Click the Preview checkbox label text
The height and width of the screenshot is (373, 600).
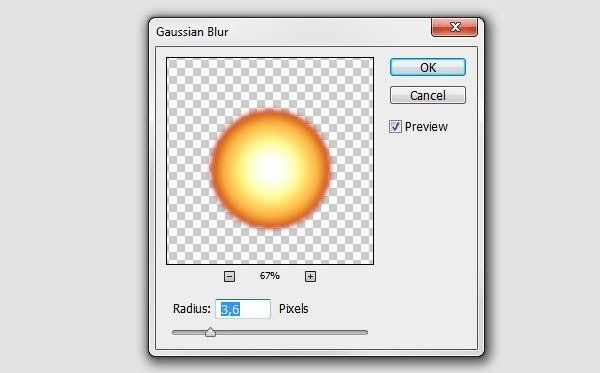[426, 127]
